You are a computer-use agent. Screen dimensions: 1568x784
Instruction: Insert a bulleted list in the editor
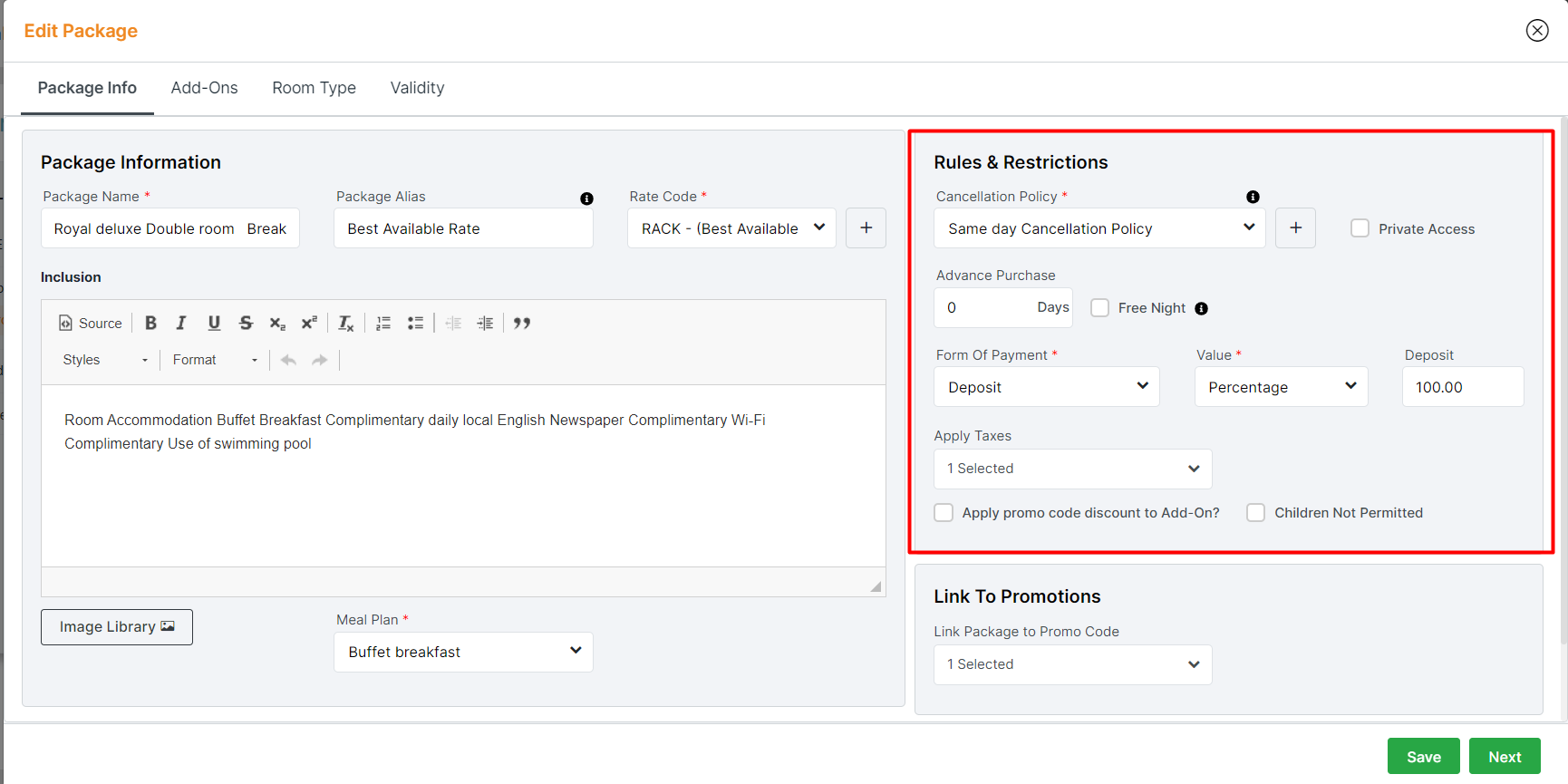click(415, 323)
